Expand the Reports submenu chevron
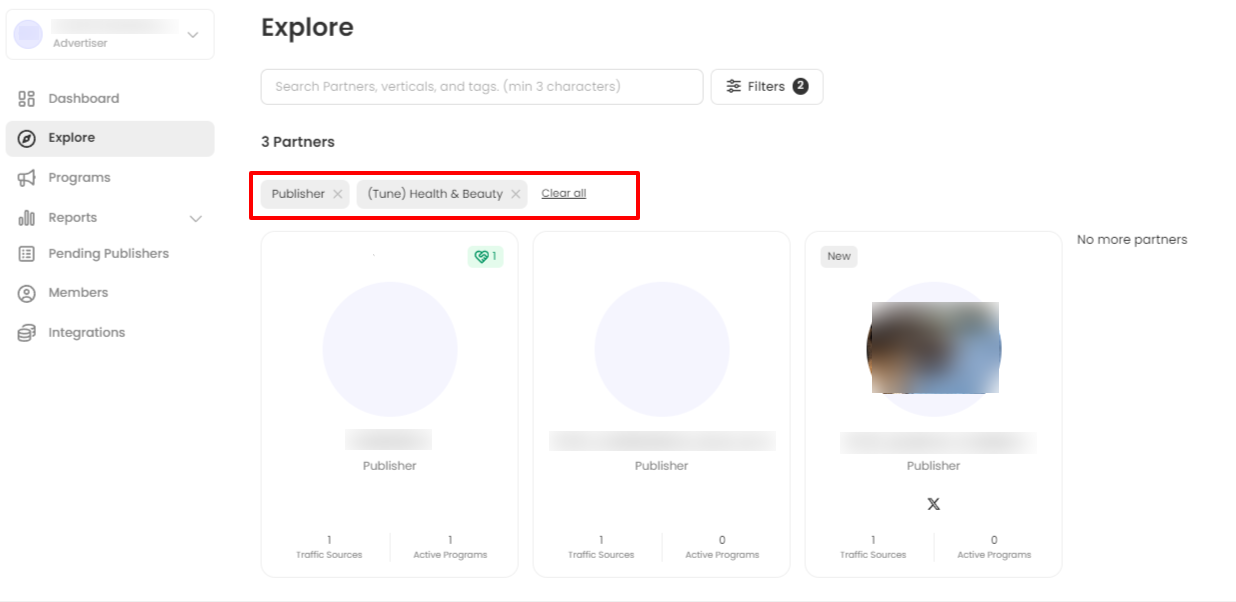 (x=196, y=218)
